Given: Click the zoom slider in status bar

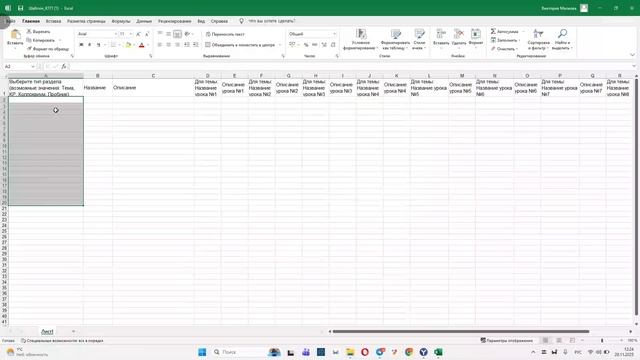Looking at the screenshot, I should pos(602,340).
